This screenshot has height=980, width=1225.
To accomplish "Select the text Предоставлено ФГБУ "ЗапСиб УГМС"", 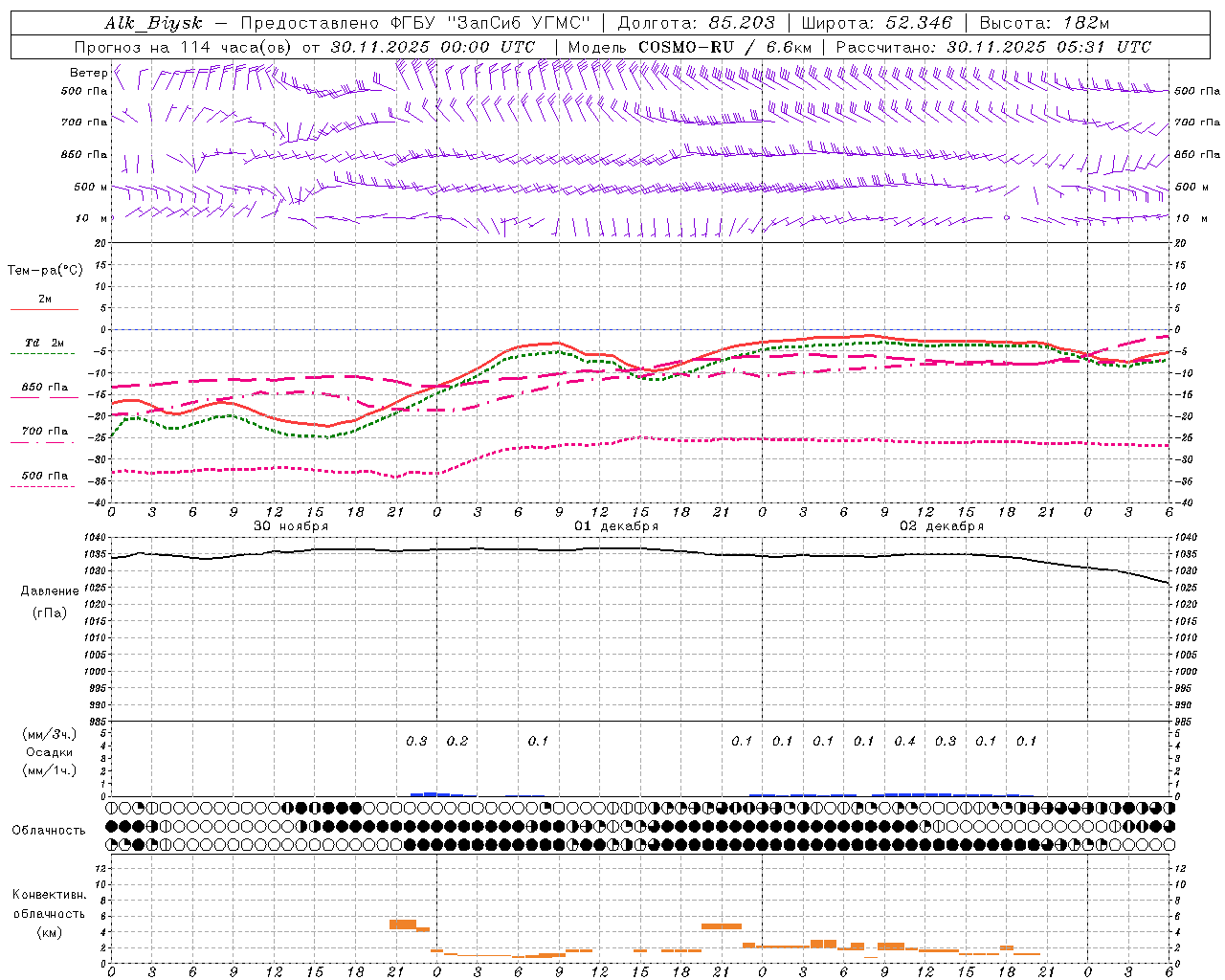I will point(415,24).
